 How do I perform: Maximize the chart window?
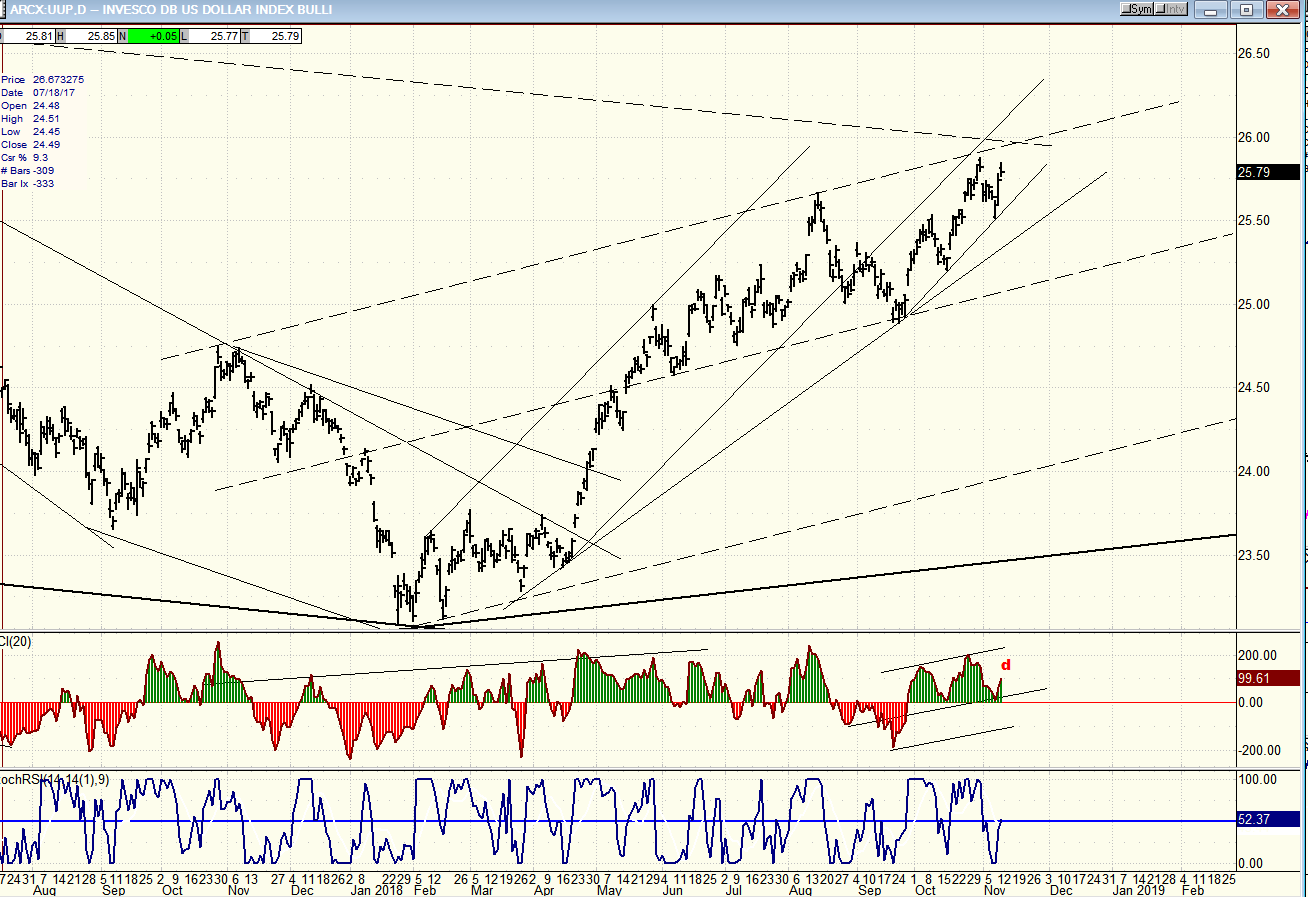pos(1247,9)
